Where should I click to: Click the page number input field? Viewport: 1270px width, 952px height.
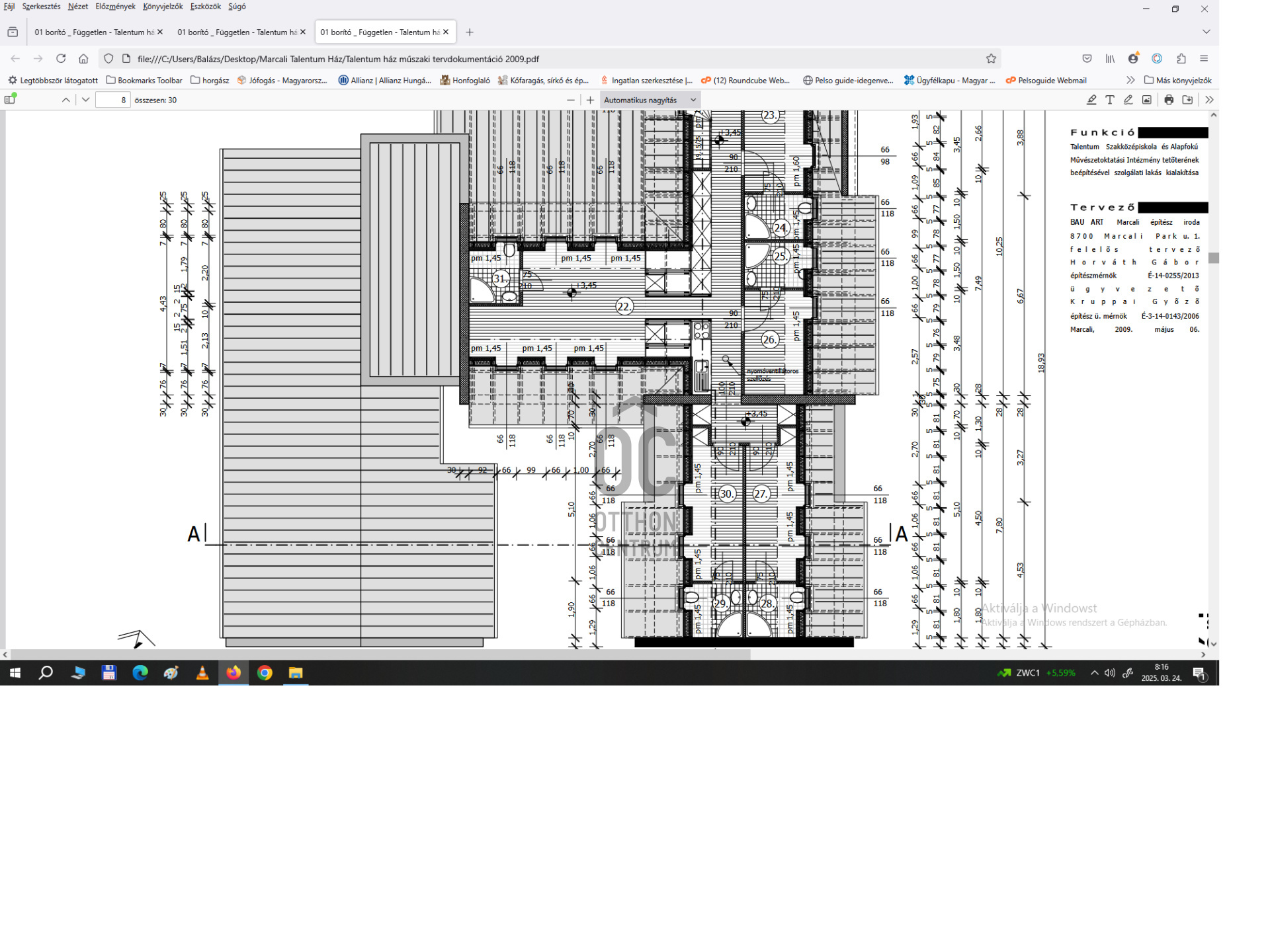pyautogui.click(x=113, y=100)
